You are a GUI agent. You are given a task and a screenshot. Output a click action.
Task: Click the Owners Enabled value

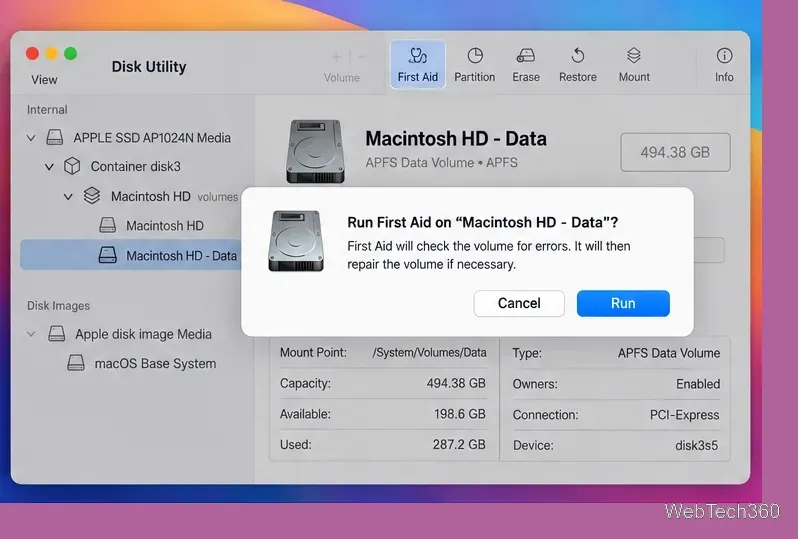(x=698, y=384)
